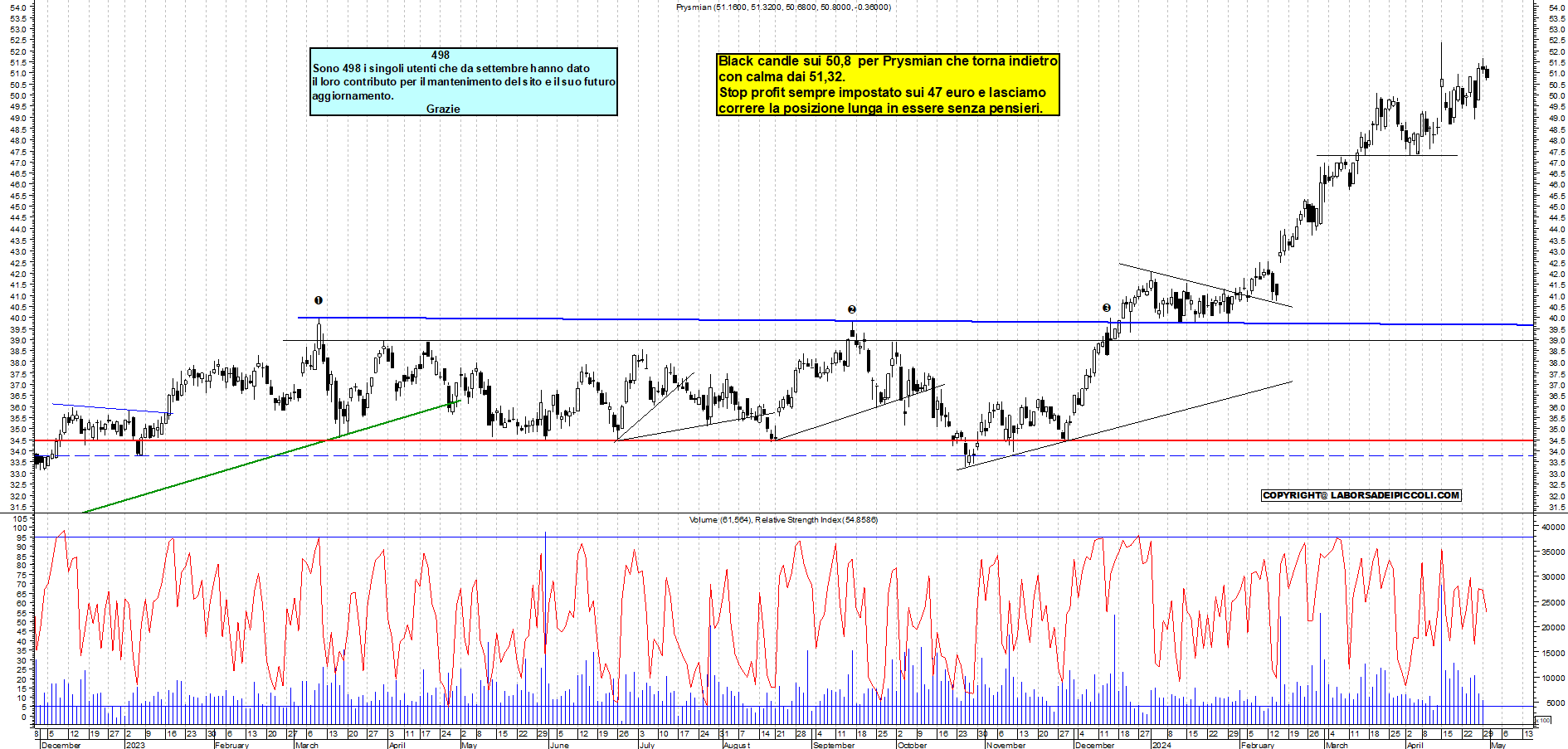Select the cyan '498' contributors note box
This screenshot has height=749, width=1568.
(x=464, y=81)
